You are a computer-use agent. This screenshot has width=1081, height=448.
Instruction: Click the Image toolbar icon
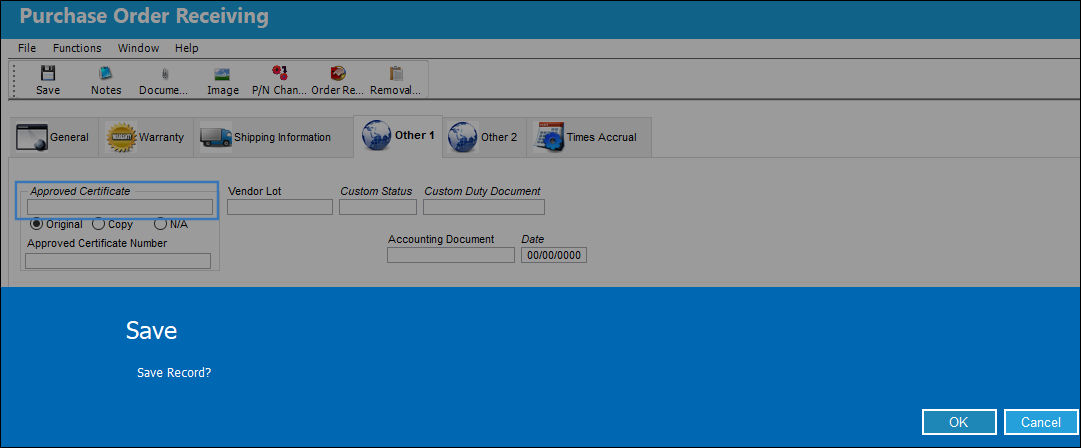pyautogui.click(x=223, y=80)
